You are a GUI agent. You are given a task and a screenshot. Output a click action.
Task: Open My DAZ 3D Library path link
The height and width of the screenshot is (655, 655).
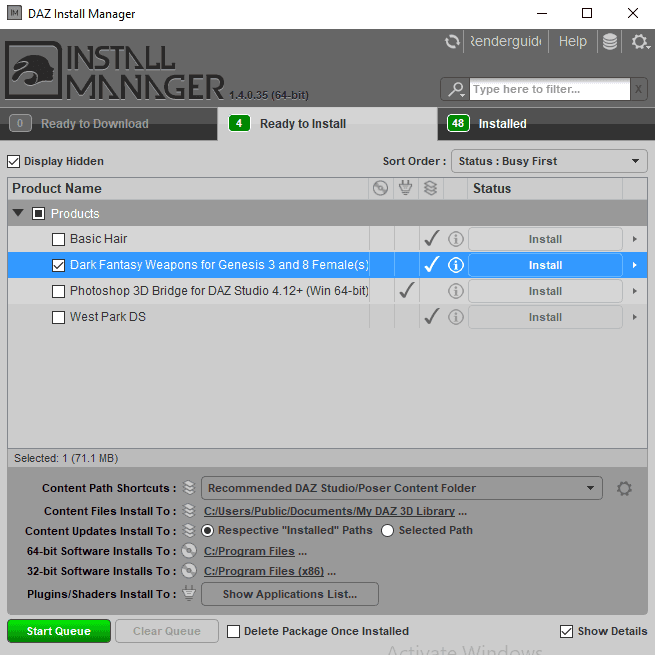pos(329,511)
